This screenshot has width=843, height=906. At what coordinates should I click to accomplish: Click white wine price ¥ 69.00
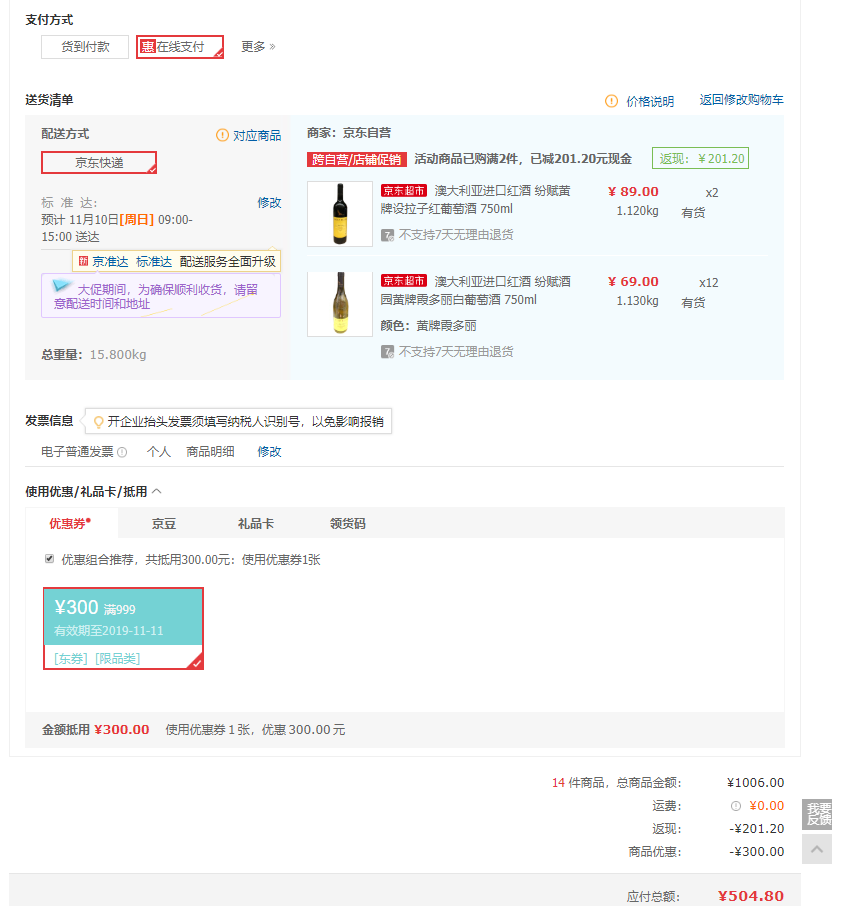(x=633, y=281)
